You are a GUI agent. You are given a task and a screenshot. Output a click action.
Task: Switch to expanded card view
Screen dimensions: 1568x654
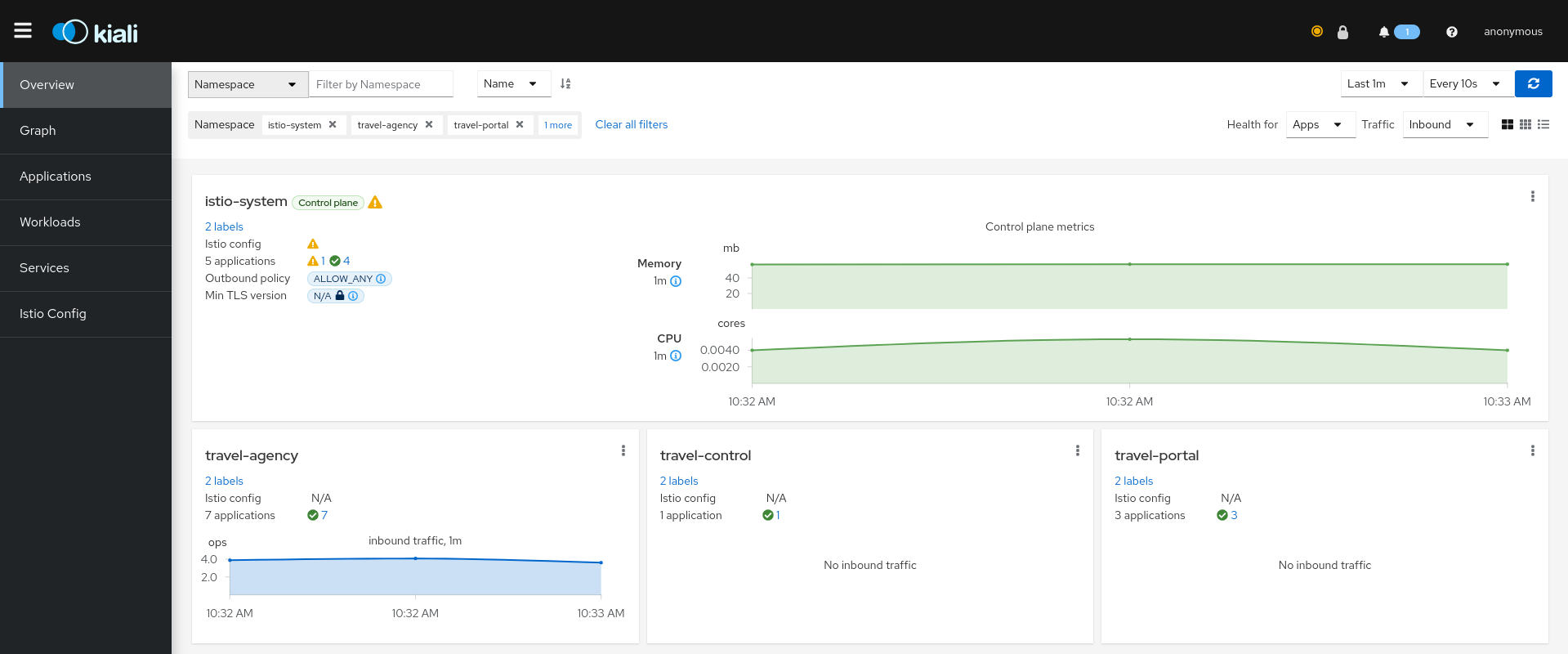1507,124
